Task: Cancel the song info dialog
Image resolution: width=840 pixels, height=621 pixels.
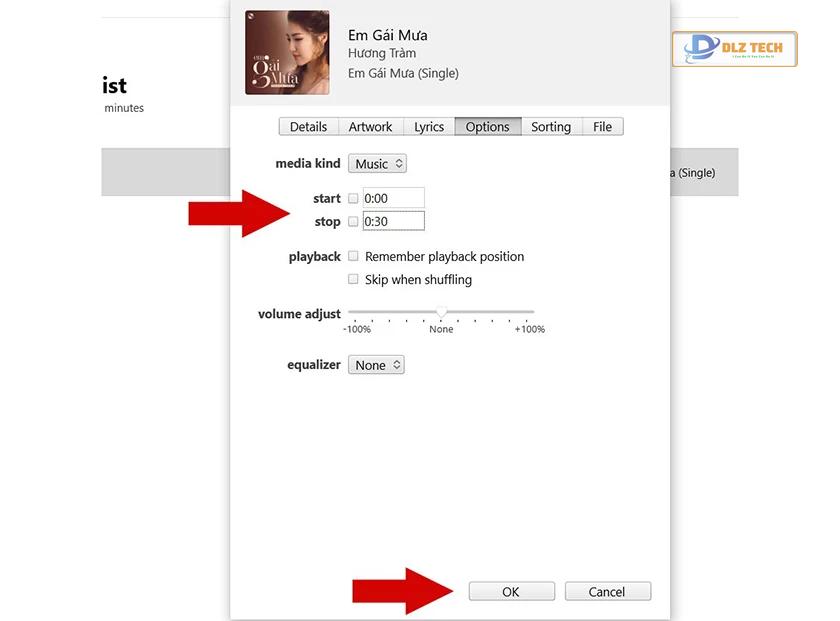Action: click(x=608, y=592)
